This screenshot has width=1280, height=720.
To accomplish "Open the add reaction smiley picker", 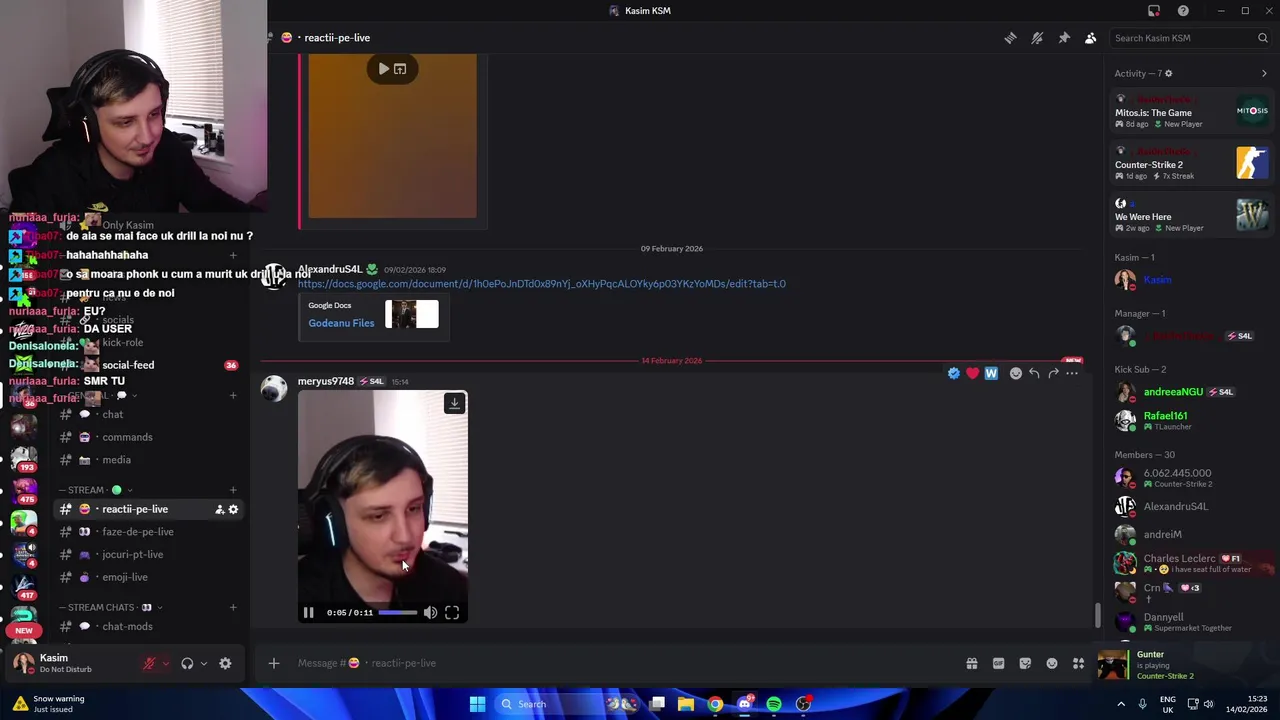I will [x=1016, y=373].
